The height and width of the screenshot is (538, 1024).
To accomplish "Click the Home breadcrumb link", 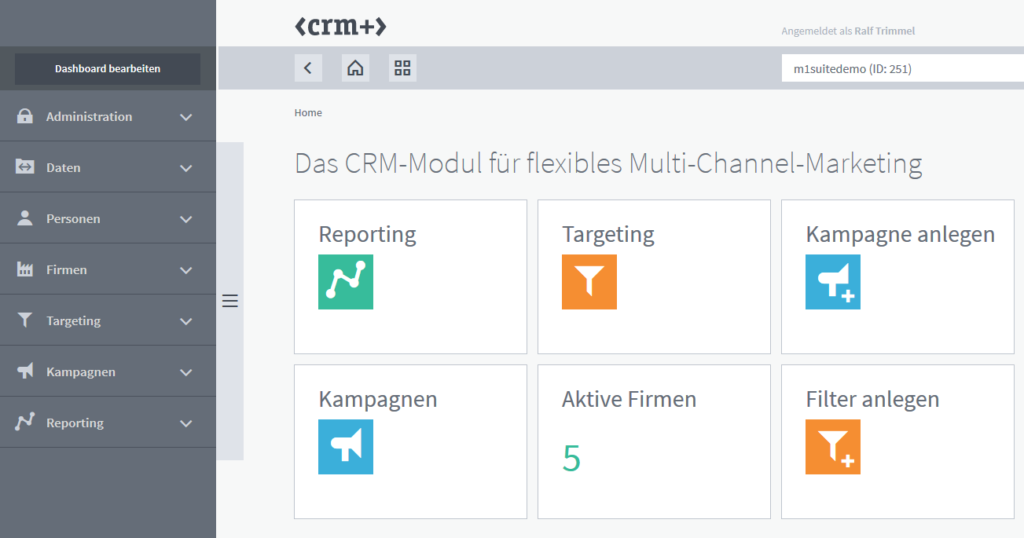I will [x=308, y=113].
